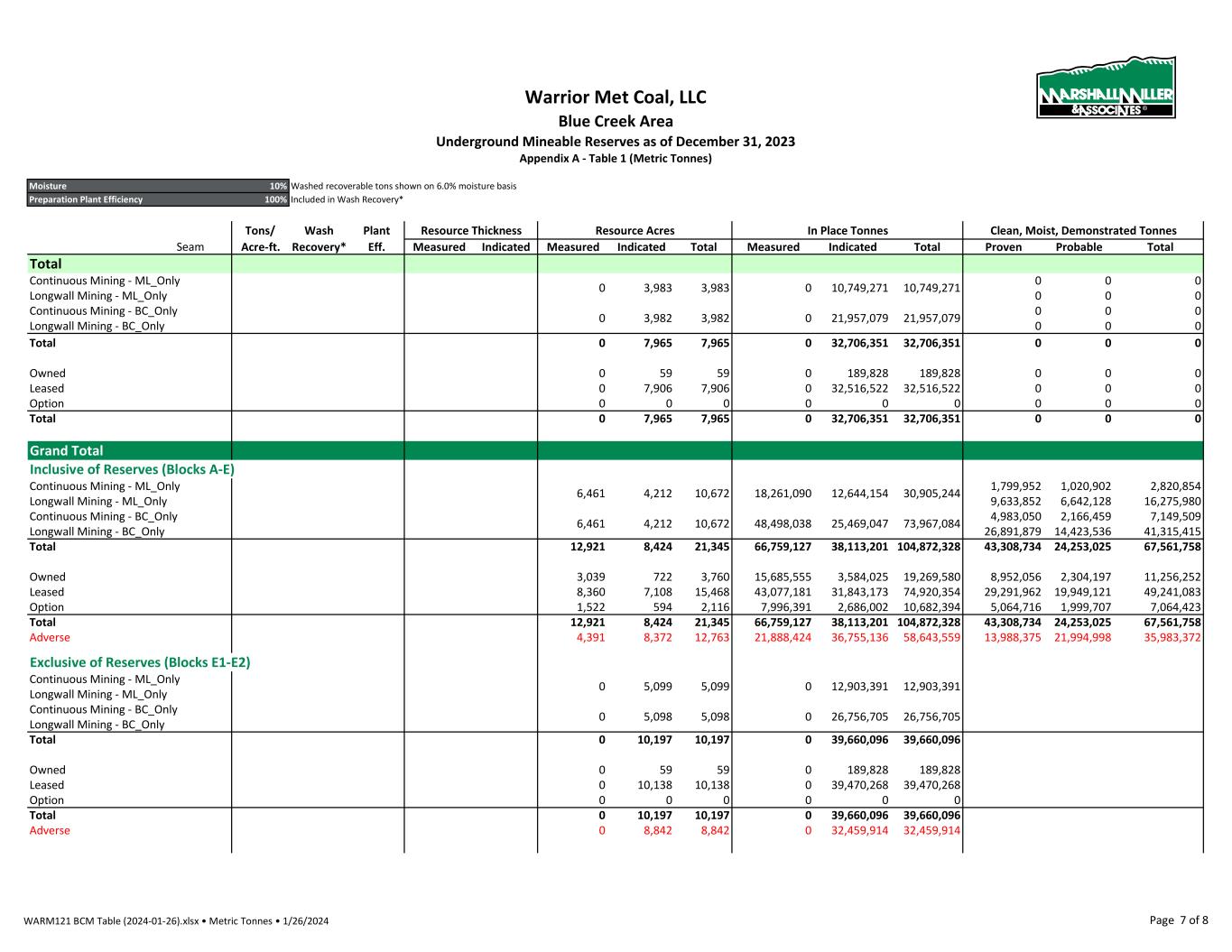
Task: Select the Inclusive of Reserves (Blocks A-E) heading
Action: [132, 469]
